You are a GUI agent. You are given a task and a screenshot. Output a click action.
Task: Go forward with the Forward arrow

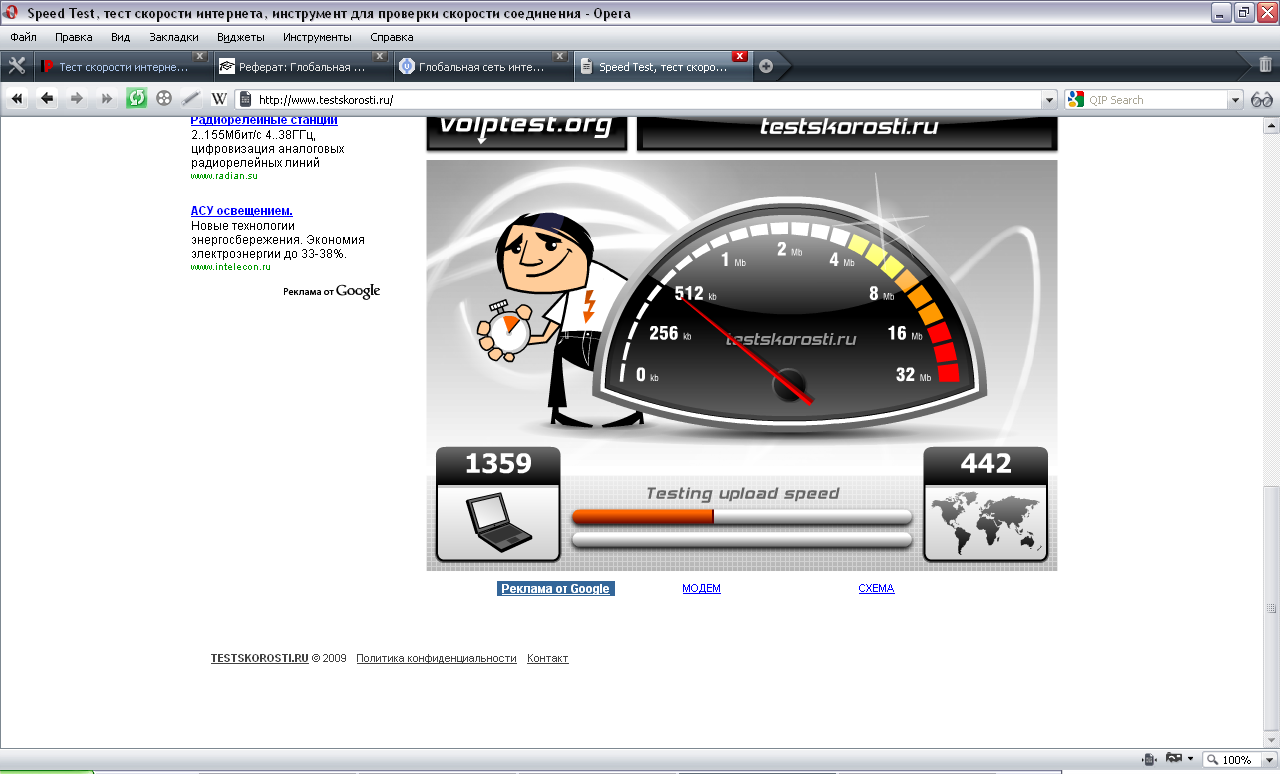[77, 99]
